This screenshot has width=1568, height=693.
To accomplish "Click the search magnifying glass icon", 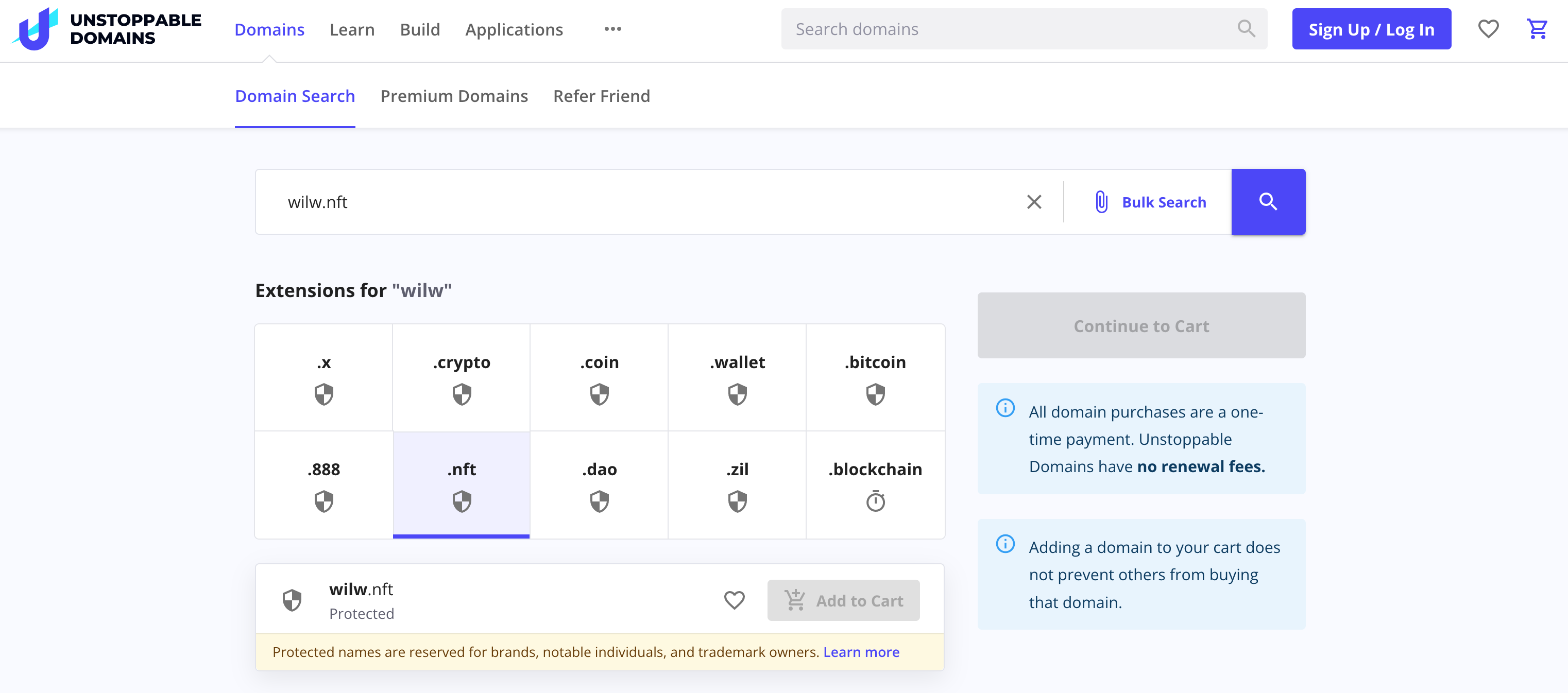I will point(1268,201).
